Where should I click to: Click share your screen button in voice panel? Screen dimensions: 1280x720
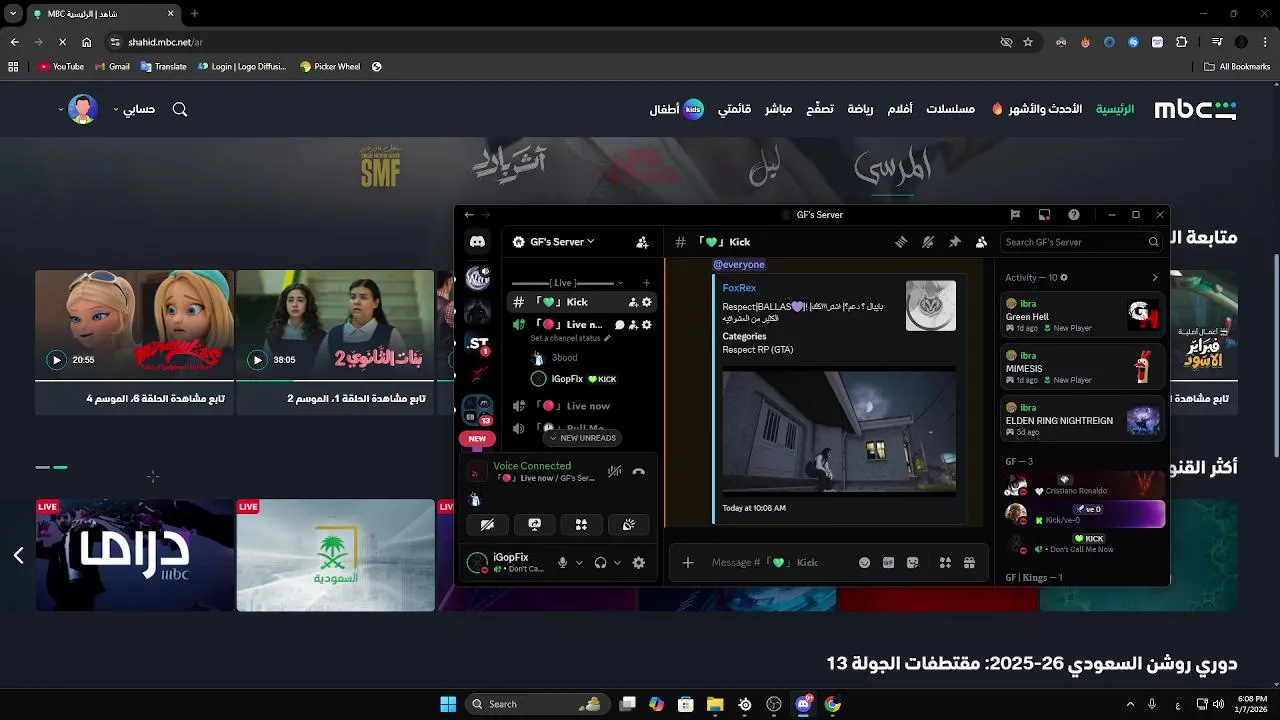(534, 524)
